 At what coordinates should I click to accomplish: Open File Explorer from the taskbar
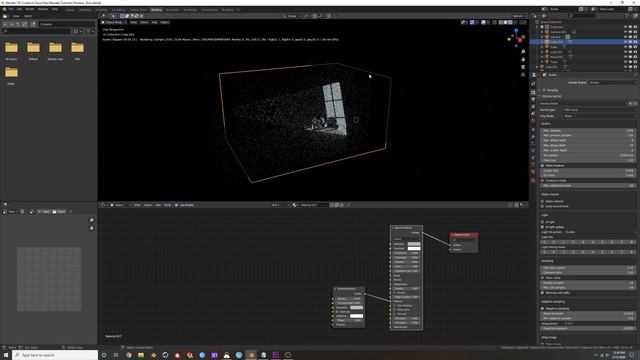coord(141,355)
